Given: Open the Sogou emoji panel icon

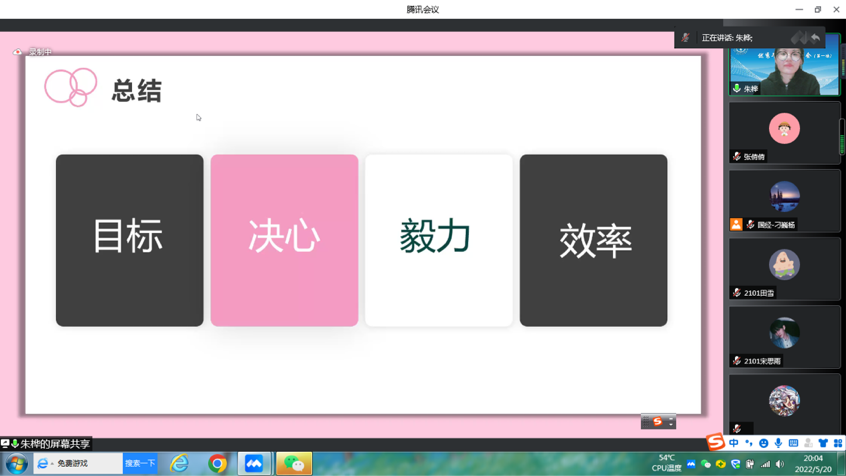Looking at the screenshot, I should click(763, 443).
